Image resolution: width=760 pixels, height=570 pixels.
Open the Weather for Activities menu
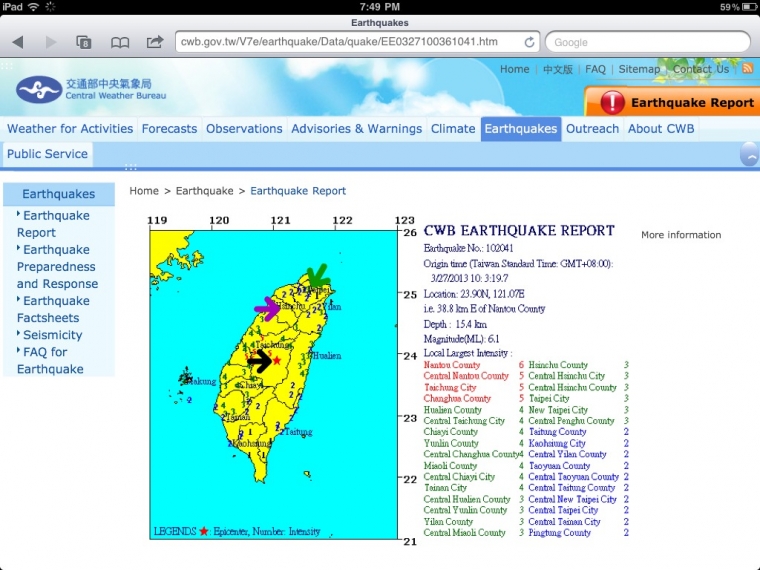(x=70, y=129)
